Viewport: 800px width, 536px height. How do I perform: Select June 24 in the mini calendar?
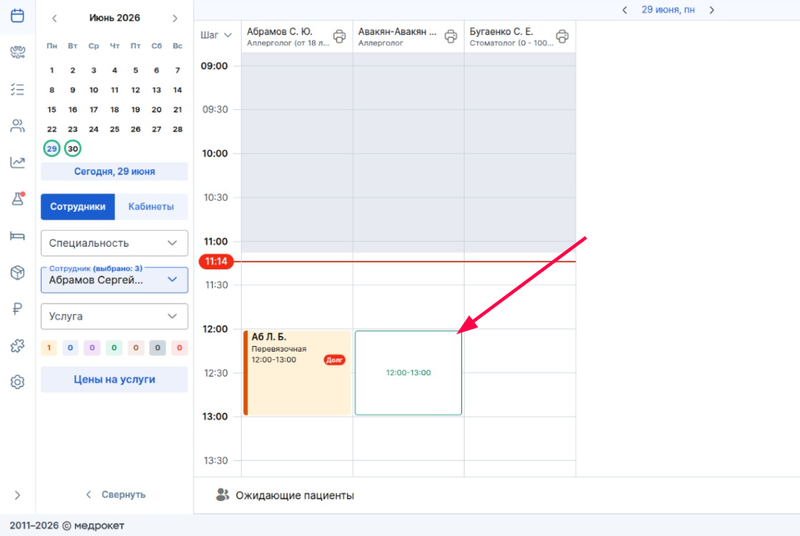(x=93, y=129)
